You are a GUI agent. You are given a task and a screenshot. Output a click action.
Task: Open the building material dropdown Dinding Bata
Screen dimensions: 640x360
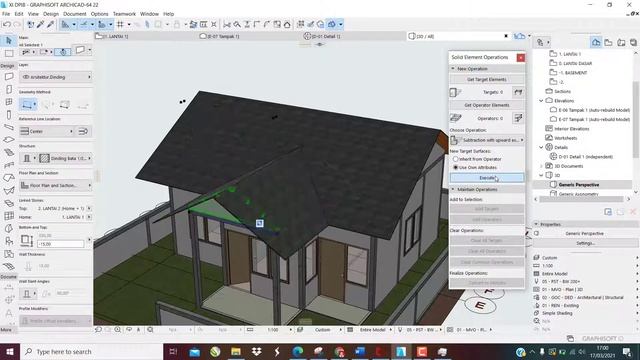pos(65,158)
